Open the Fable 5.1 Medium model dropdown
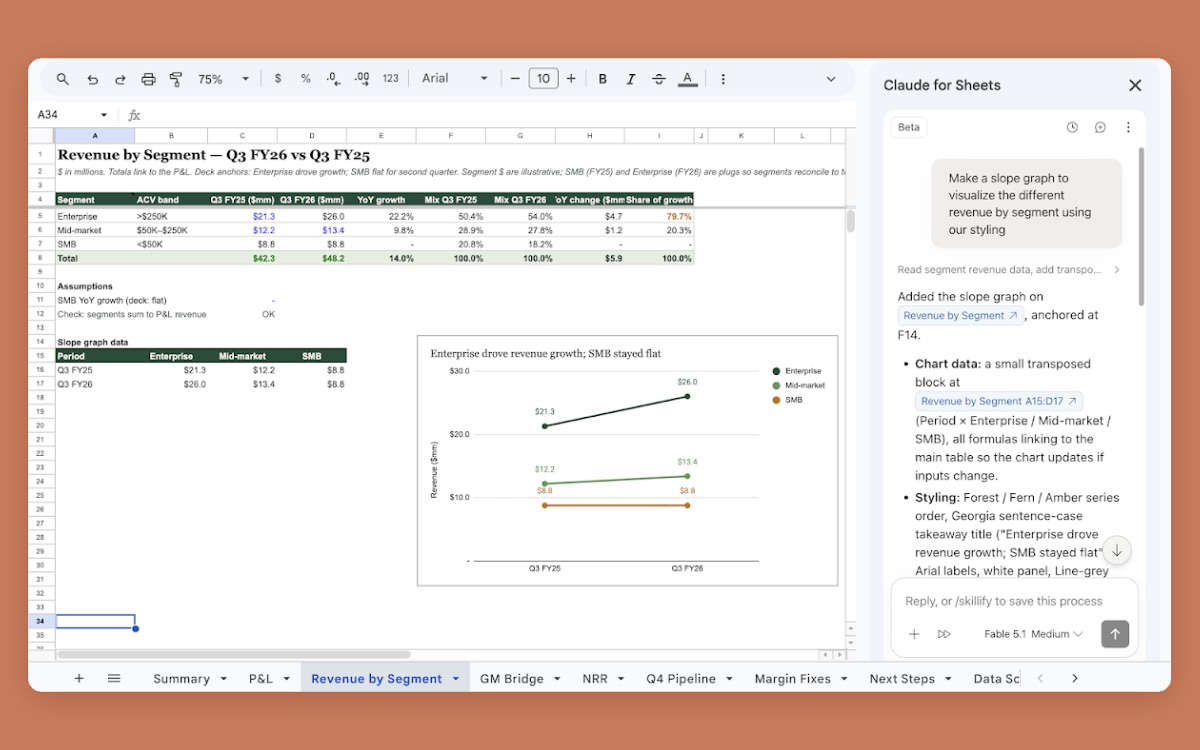The image size is (1200, 750). [1034, 634]
